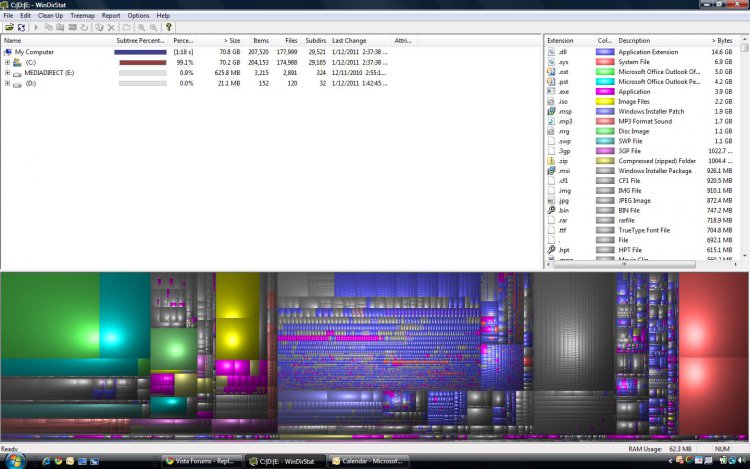Open the Report menu

pos(111,16)
